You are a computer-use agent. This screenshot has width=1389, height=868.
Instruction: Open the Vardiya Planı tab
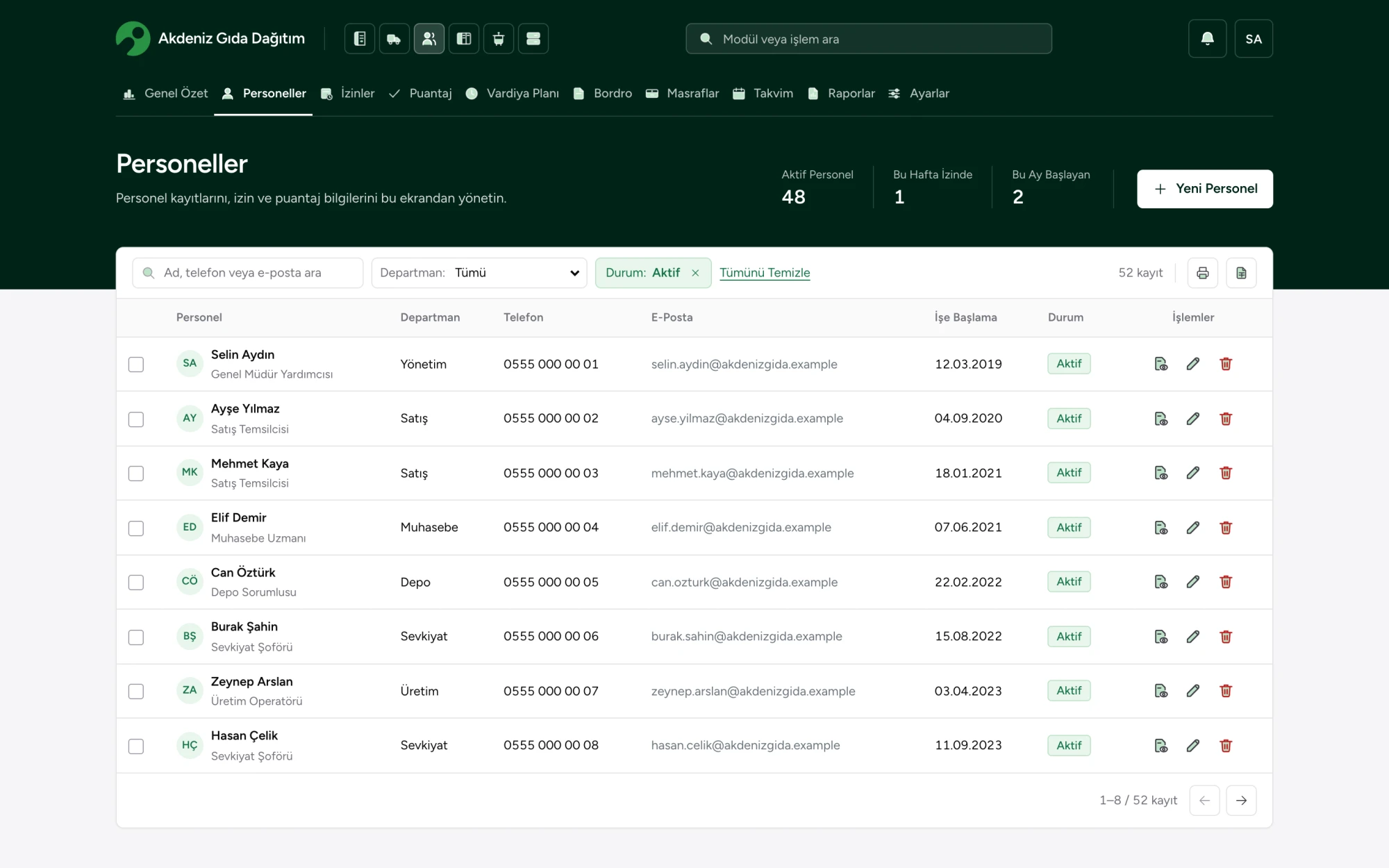(513, 93)
